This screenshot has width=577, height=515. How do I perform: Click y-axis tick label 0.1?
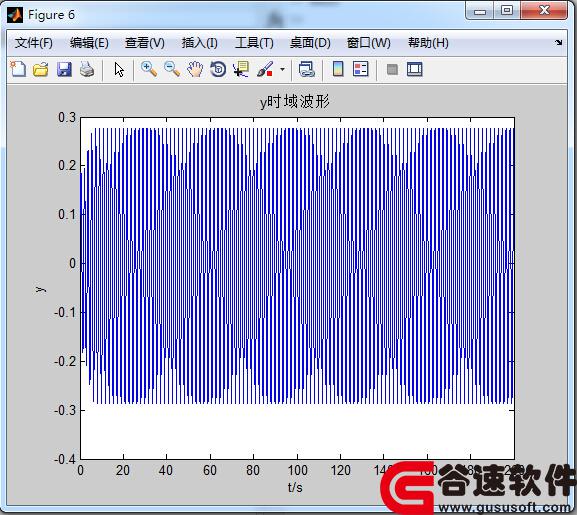point(67,214)
